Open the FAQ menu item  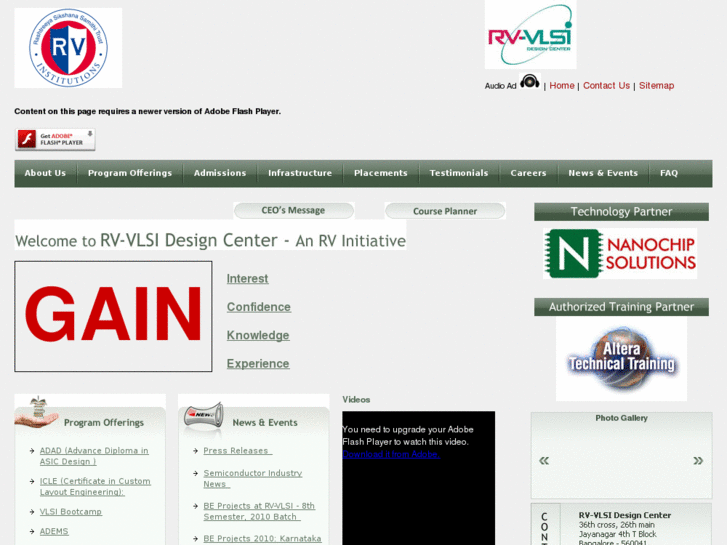[669, 173]
